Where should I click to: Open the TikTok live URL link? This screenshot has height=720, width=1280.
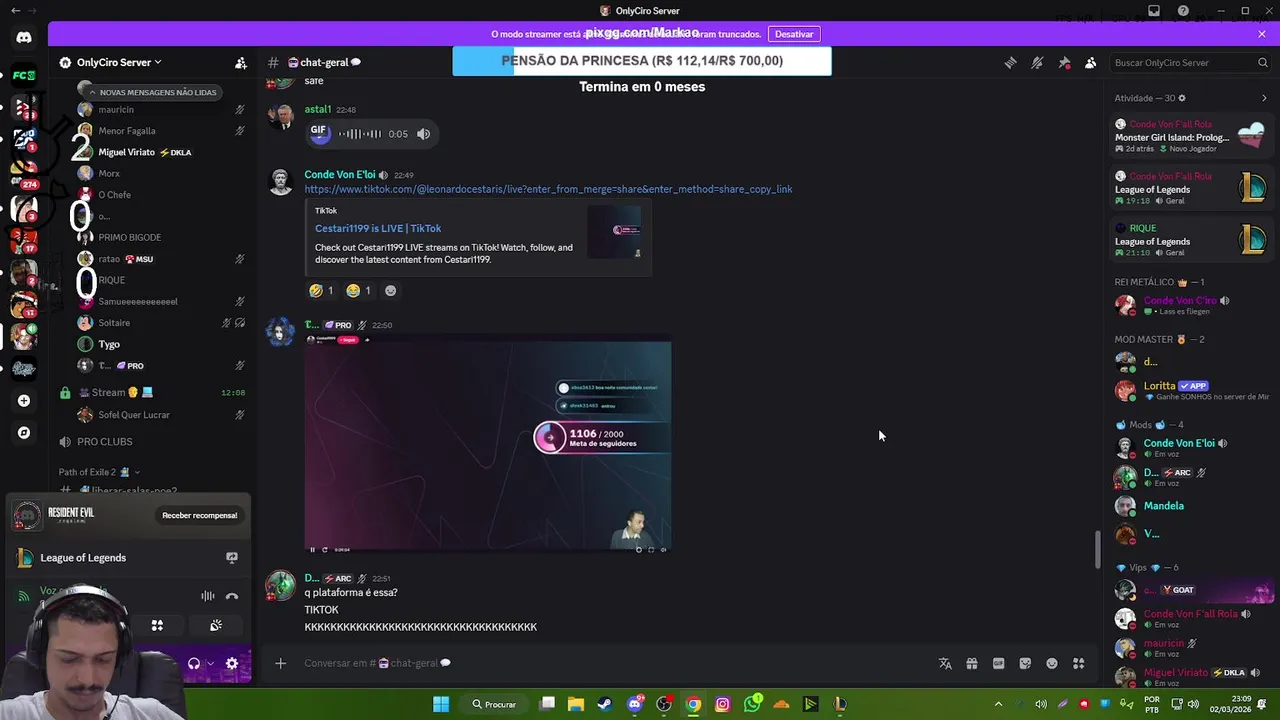[548, 189]
